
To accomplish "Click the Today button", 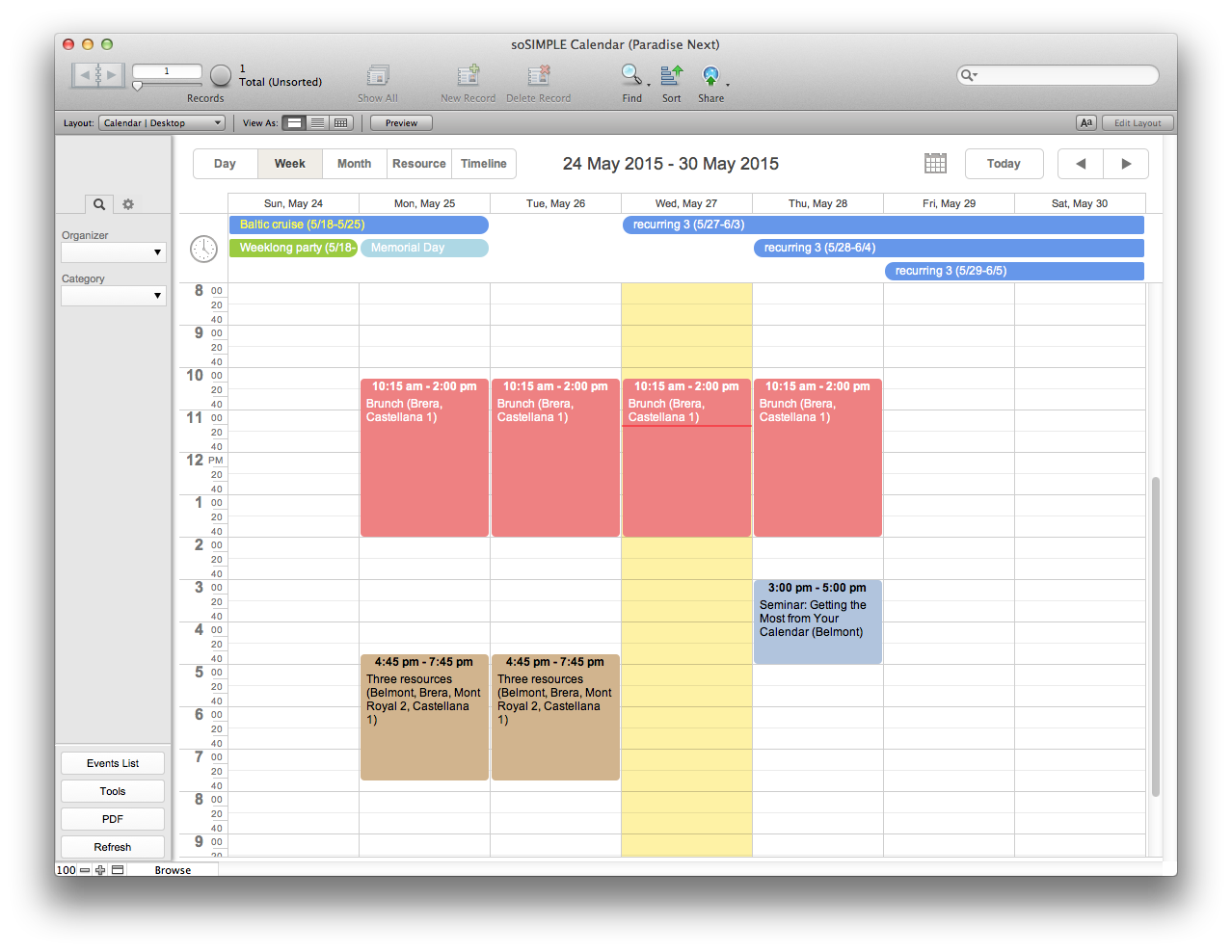I will pos(1004,164).
